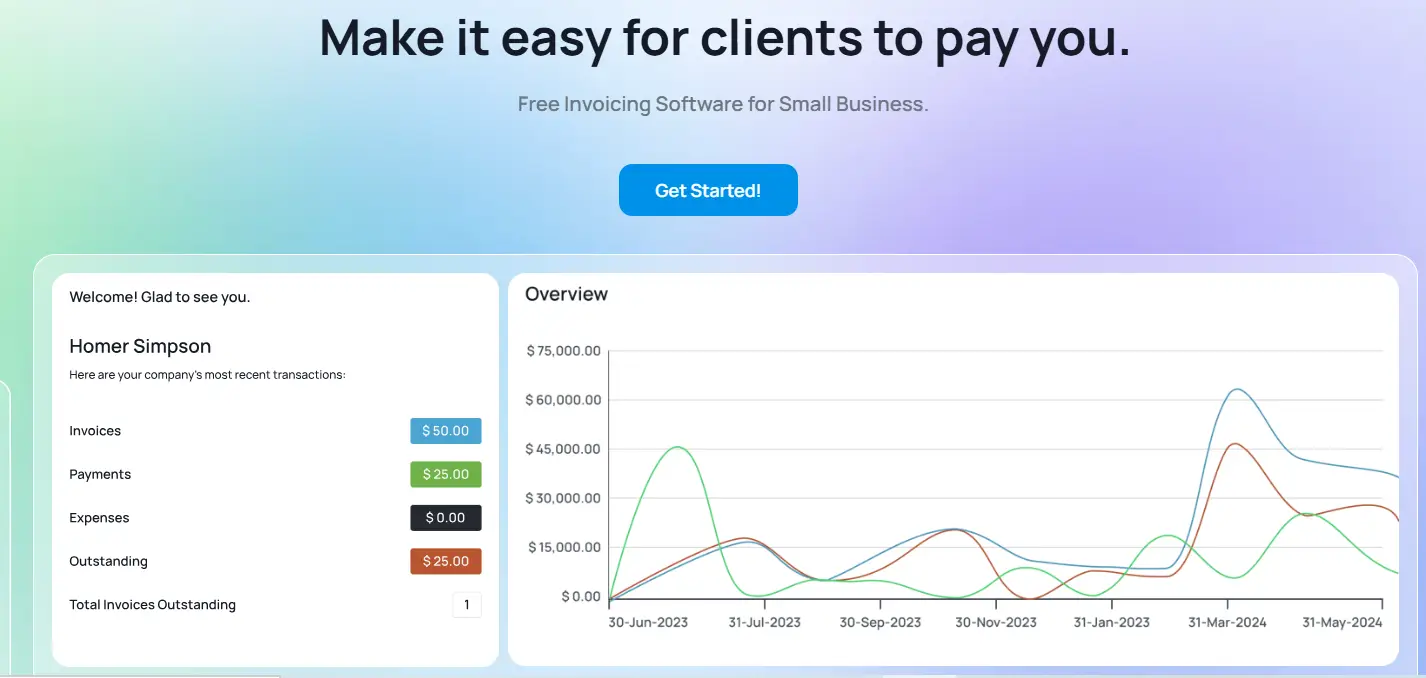This screenshot has height=678, width=1426.
Task: Click the Homer Simpson name
Action: click(140, 346)
